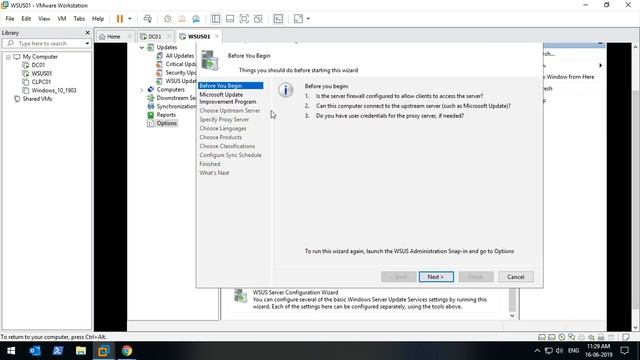This screenshot has height=360, width=640.
Task: Click the WSUS Server Configuration Wizard link
Action: 295,293
